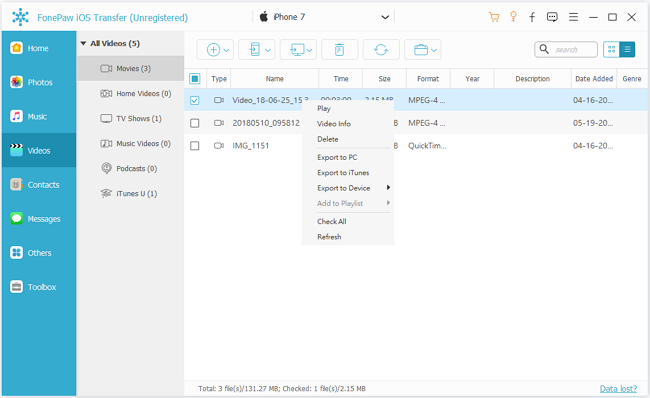Select Podcasts (0) category
The width and height of the screenshot is (650, 398).
130,168
